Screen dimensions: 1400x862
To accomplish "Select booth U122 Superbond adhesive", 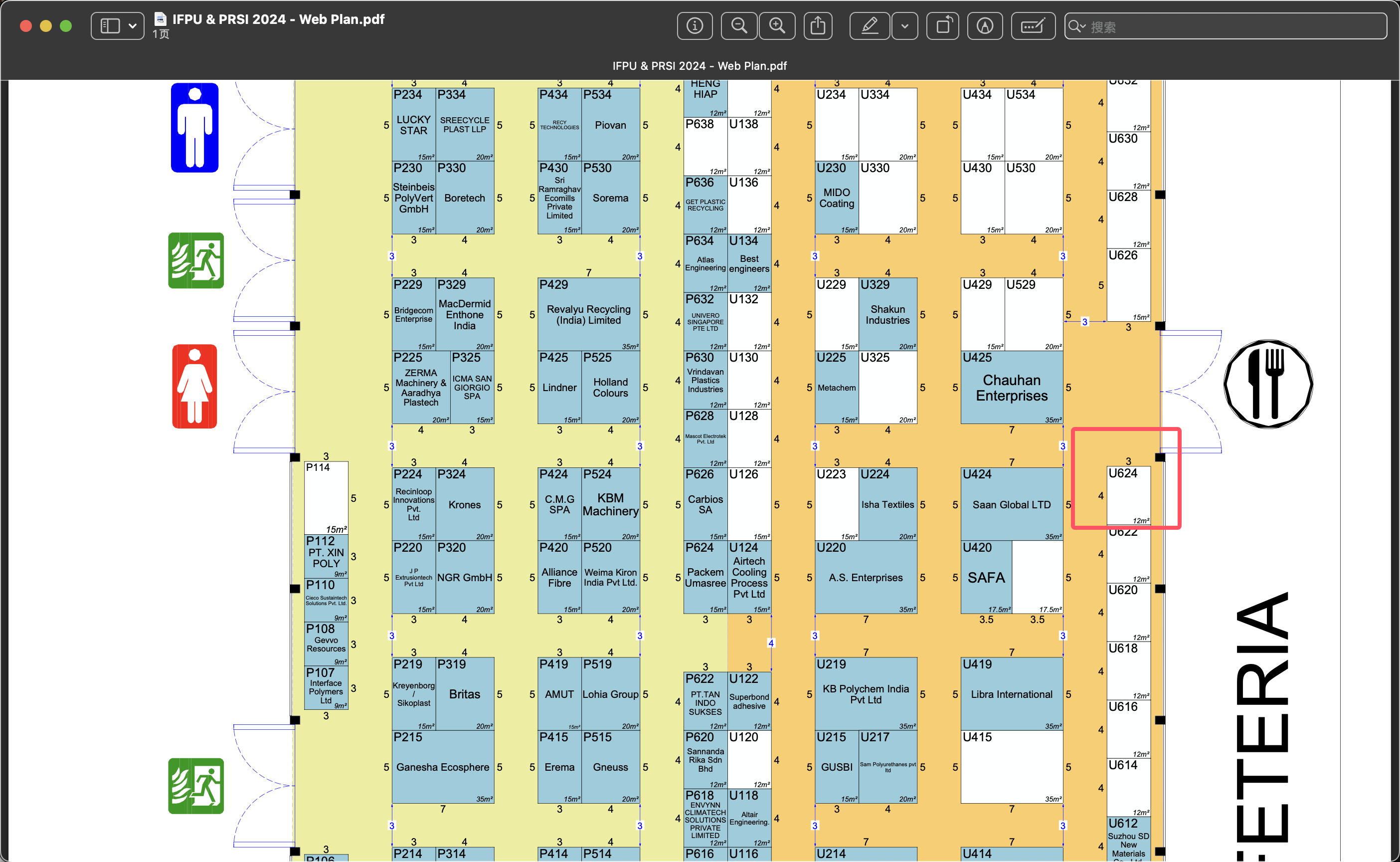I will (749, 701).
